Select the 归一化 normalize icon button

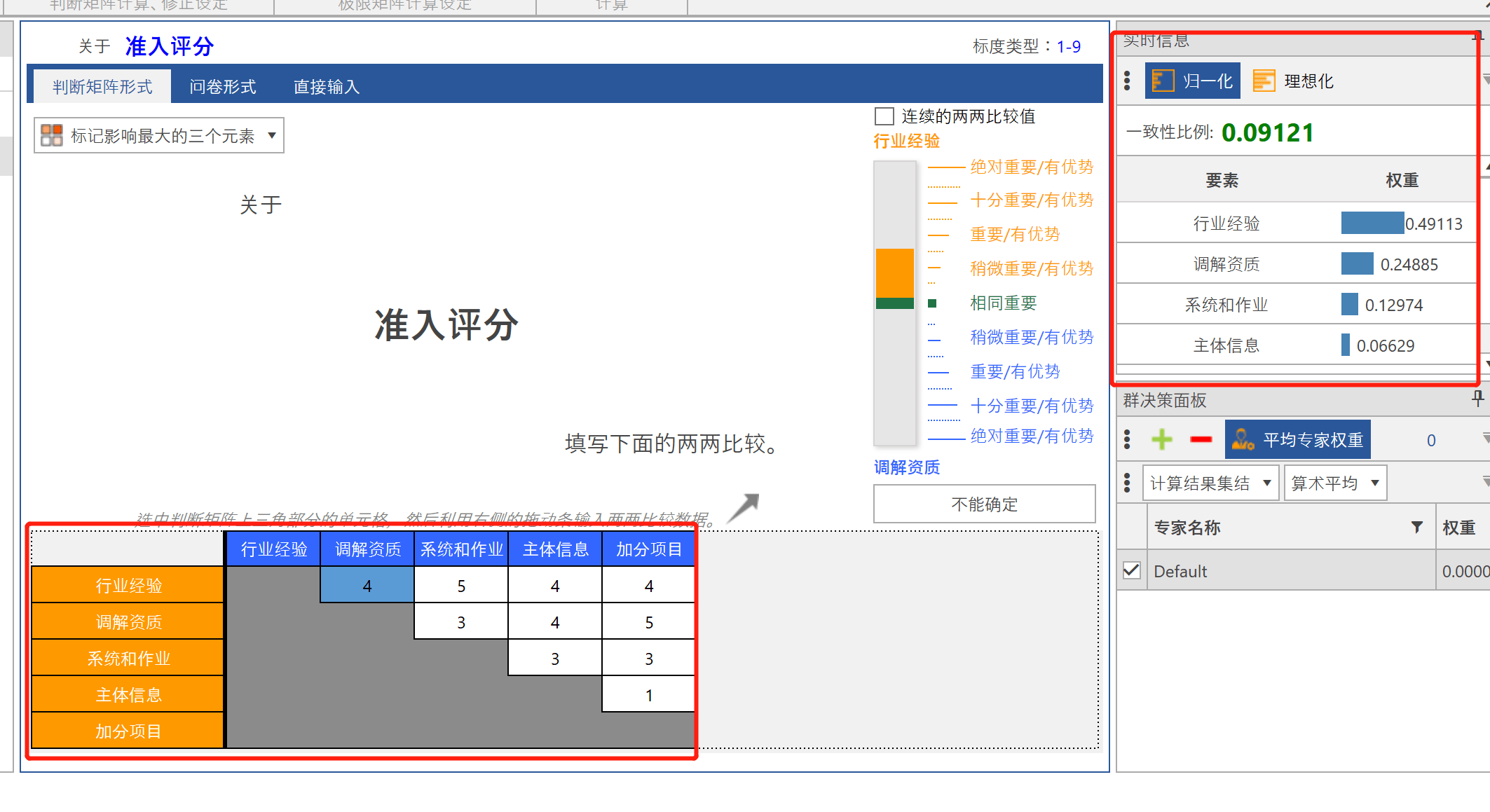click(x=1192, y=81)
